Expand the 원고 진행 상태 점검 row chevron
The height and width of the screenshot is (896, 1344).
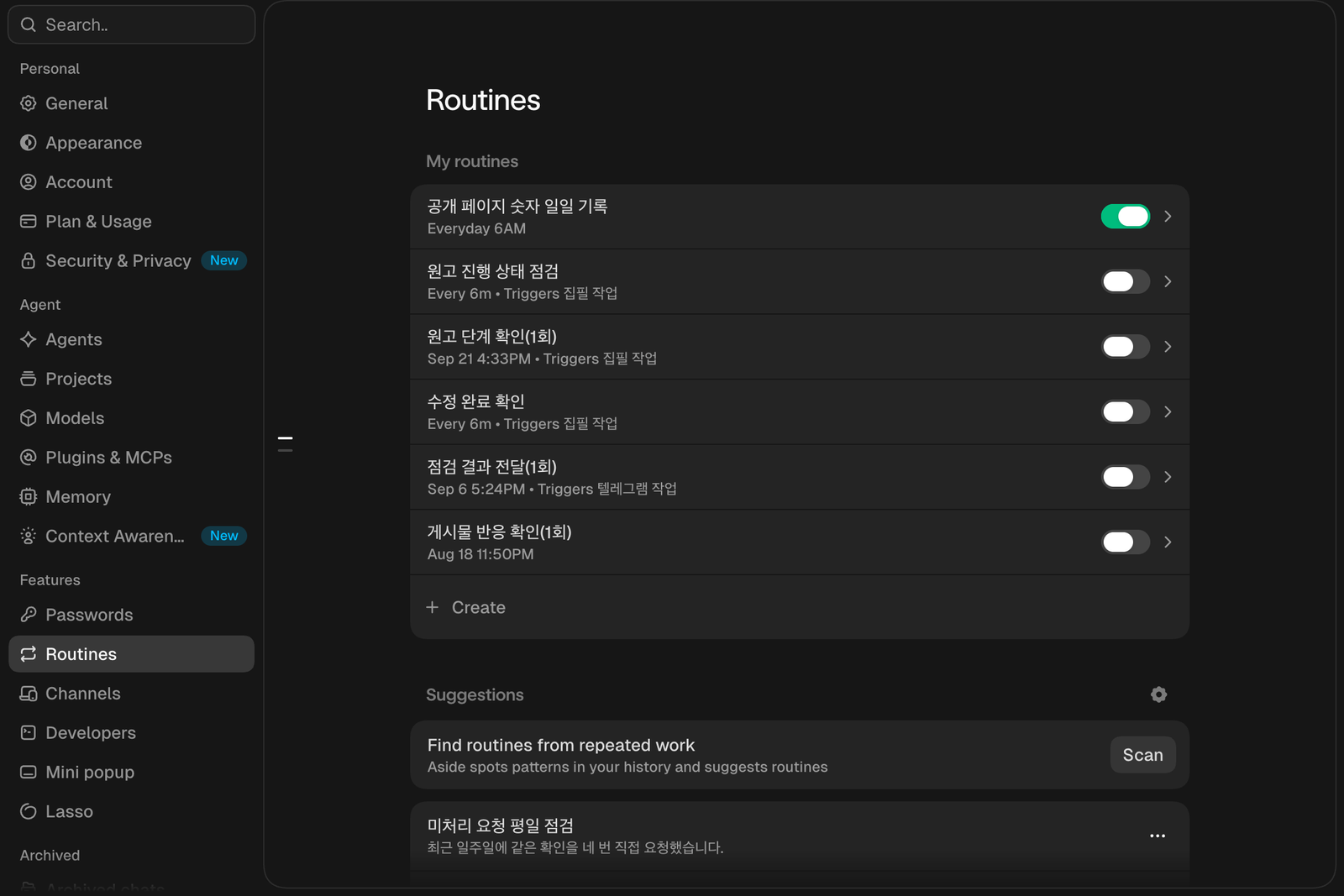pyautogui.click(x=1168, y=281)
